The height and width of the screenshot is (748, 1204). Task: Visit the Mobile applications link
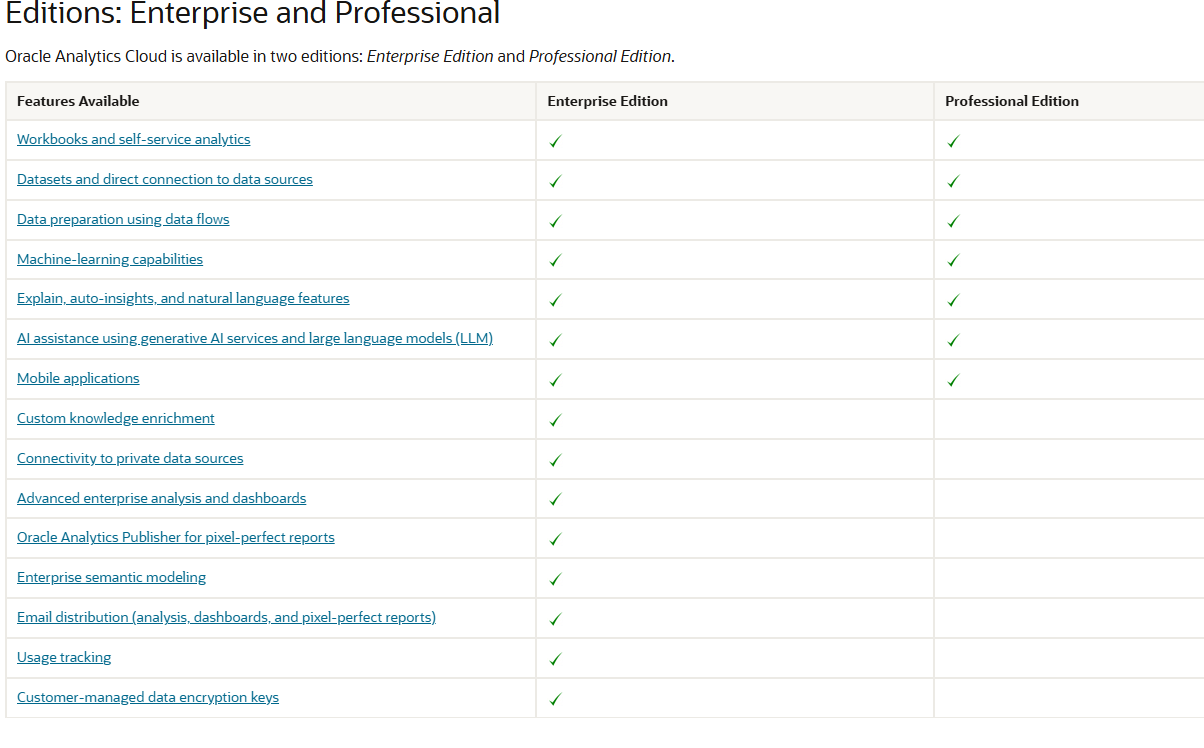(x=78, y=378)
